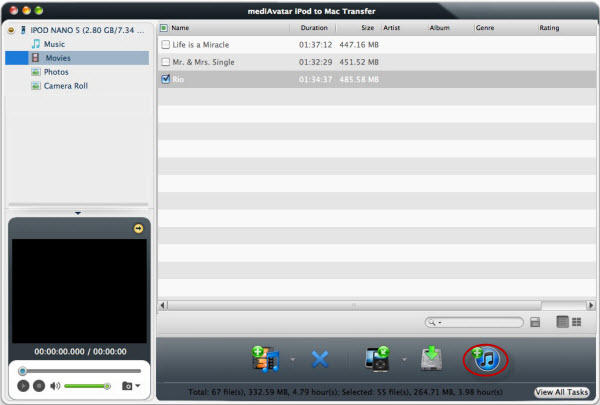Click the 01:34:37 duration in Rio row

(x=315, y=79)
